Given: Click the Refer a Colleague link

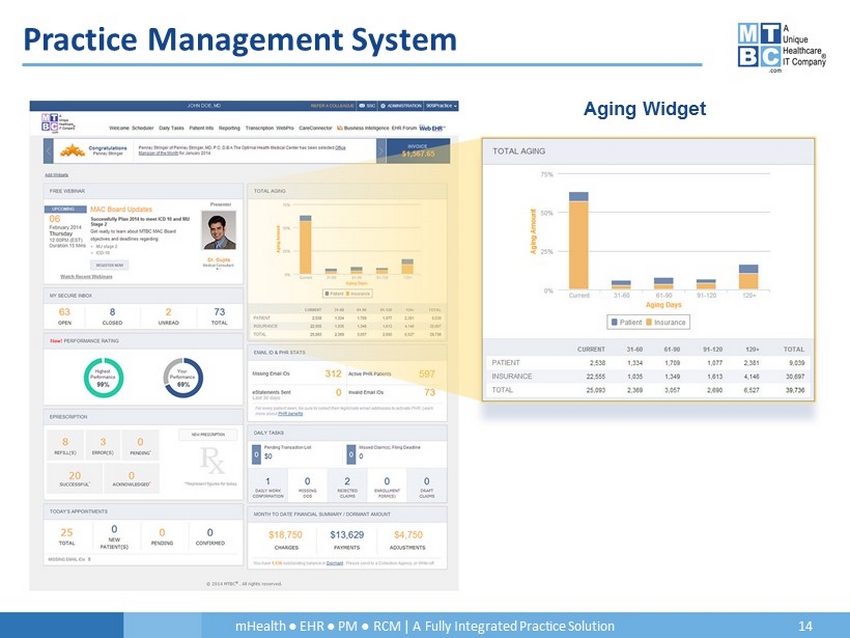Looking at the screenshot, I should point(332,106).
